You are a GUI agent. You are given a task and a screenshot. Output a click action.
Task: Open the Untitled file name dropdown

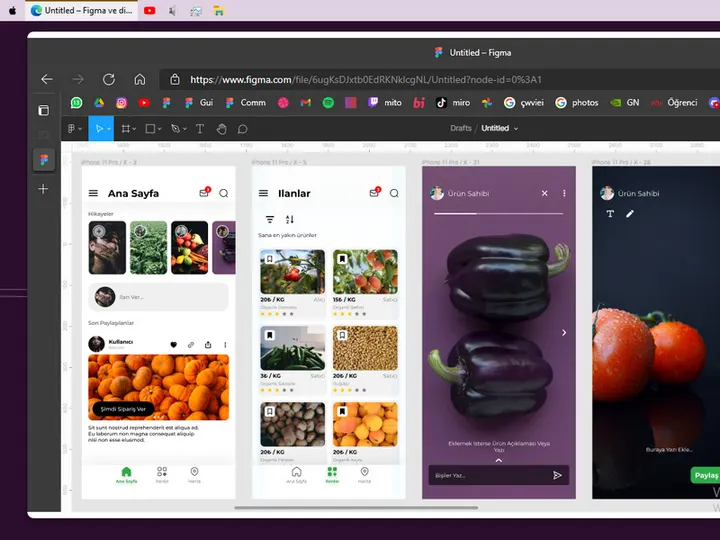click(x=500, y=128)
